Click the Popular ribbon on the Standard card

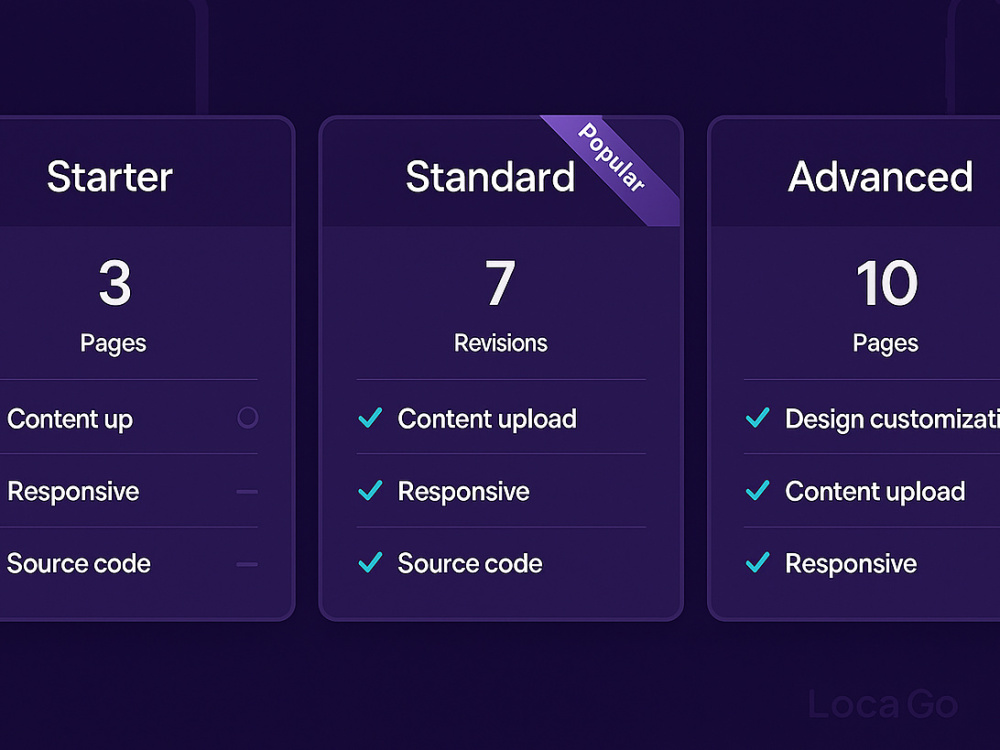click(x=611, y=170)
